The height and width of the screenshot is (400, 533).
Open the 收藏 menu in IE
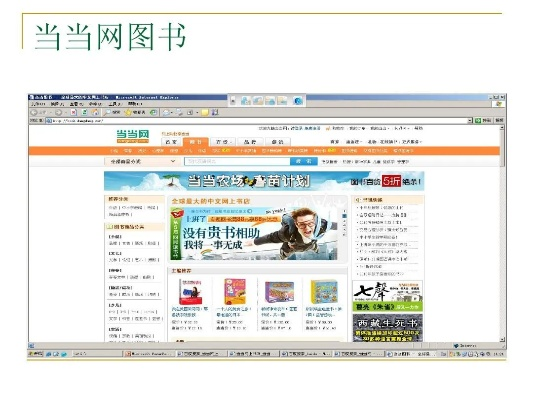tap(95, 104)
